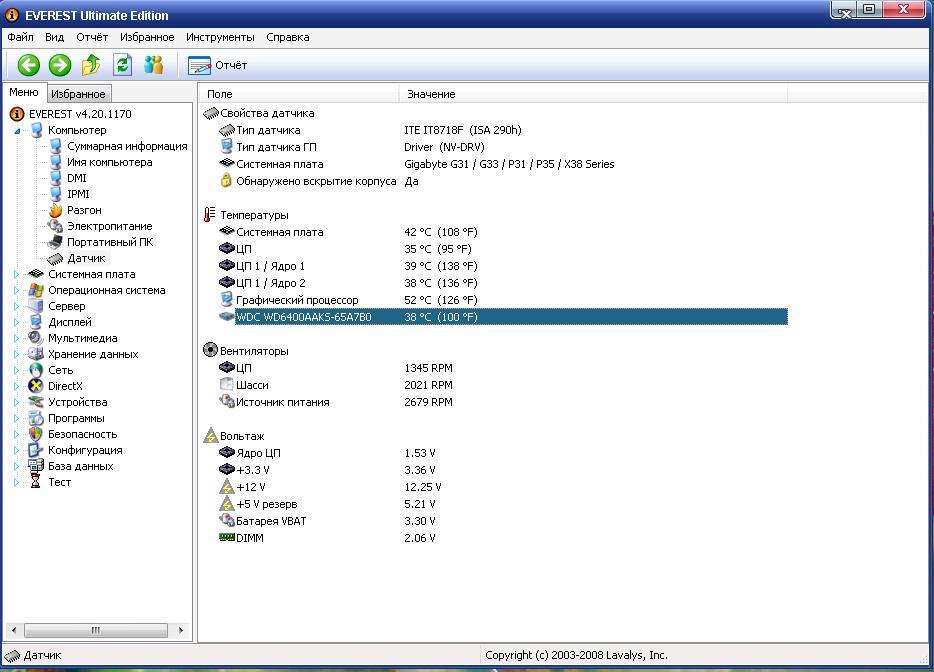The width and height of the screenshot is (934, 672).
Task: Click the Шасси fan row
Action: coord(503,385)
